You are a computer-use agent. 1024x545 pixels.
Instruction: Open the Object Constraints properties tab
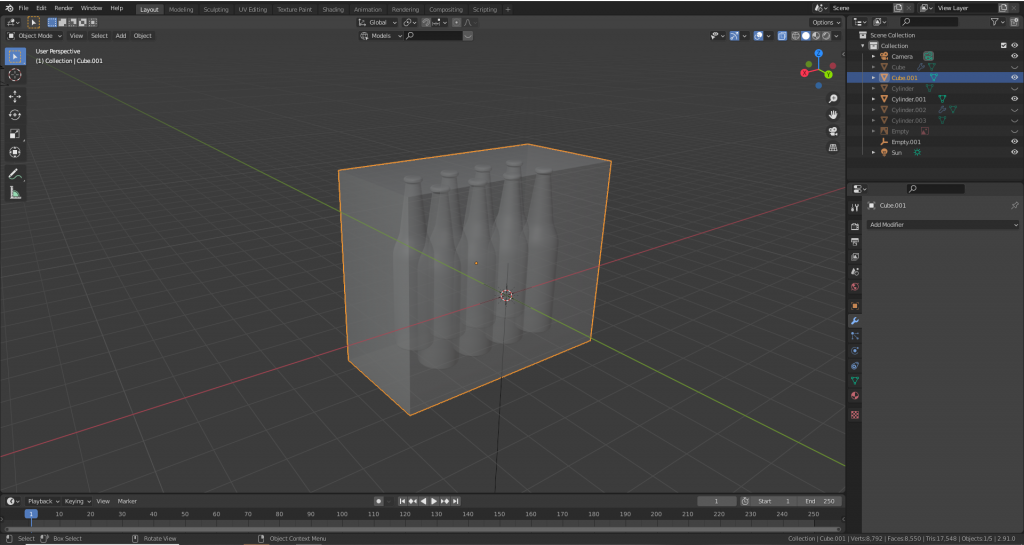point(855,366)
